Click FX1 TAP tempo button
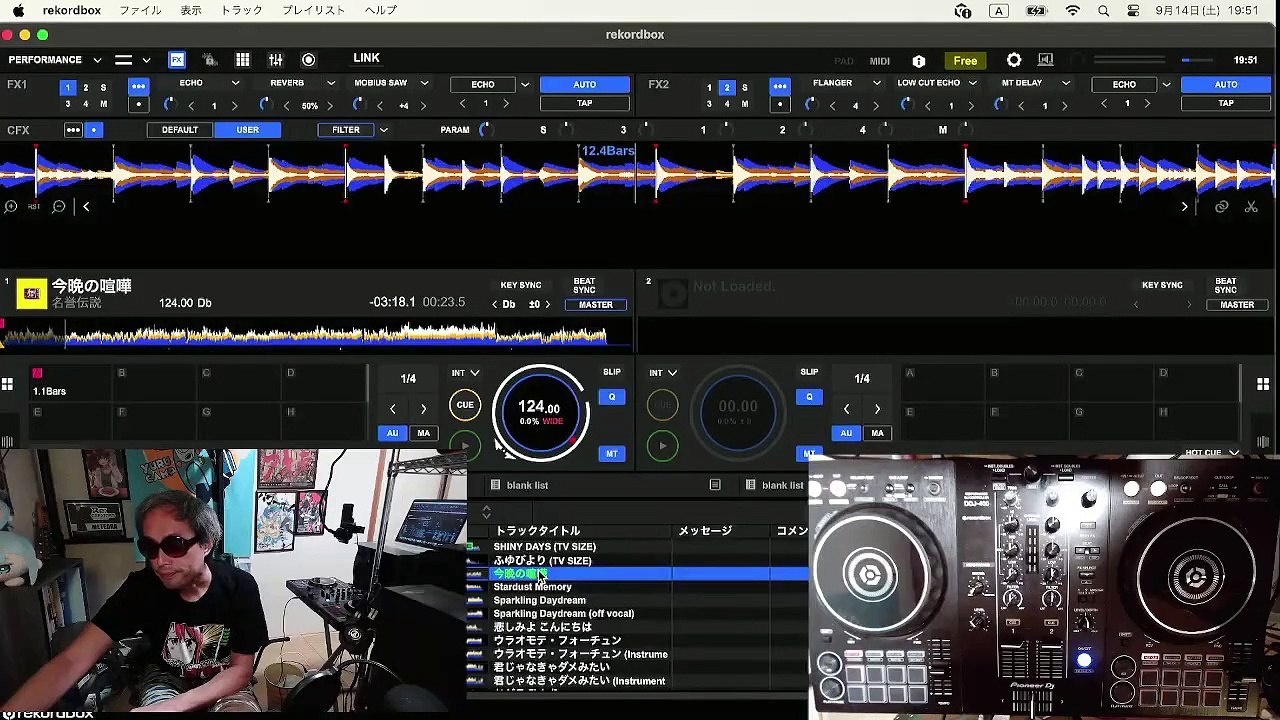This screenshot has height=720, width=1280. click(585, 104)
